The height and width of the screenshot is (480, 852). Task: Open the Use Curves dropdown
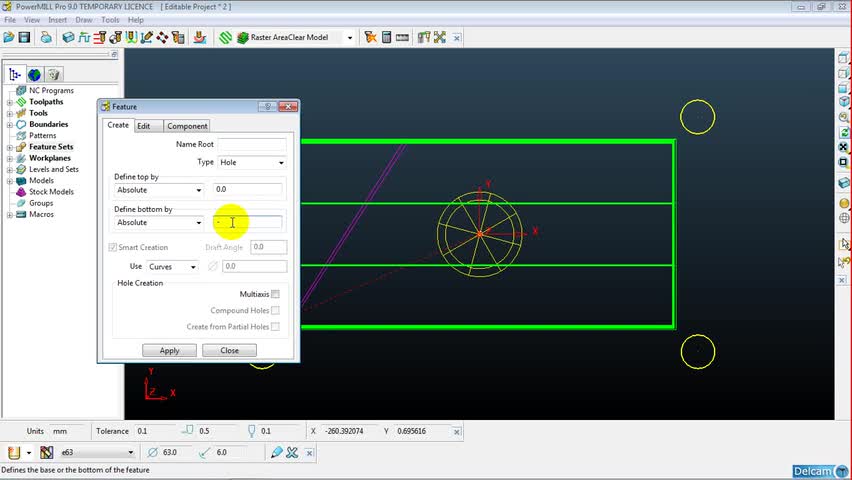click(172, 267)
